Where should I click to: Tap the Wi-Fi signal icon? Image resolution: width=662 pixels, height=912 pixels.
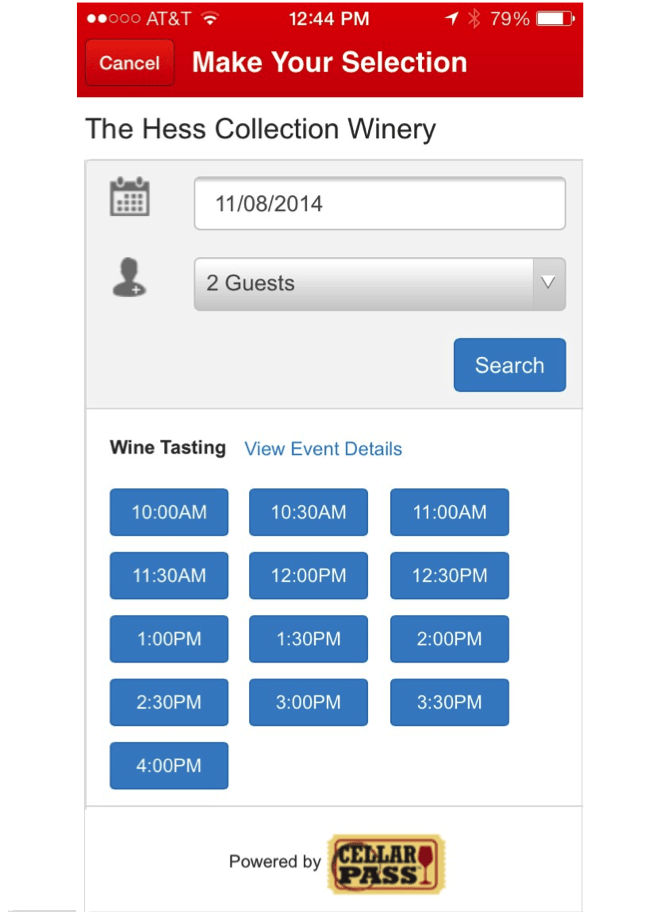pos(209,19)
